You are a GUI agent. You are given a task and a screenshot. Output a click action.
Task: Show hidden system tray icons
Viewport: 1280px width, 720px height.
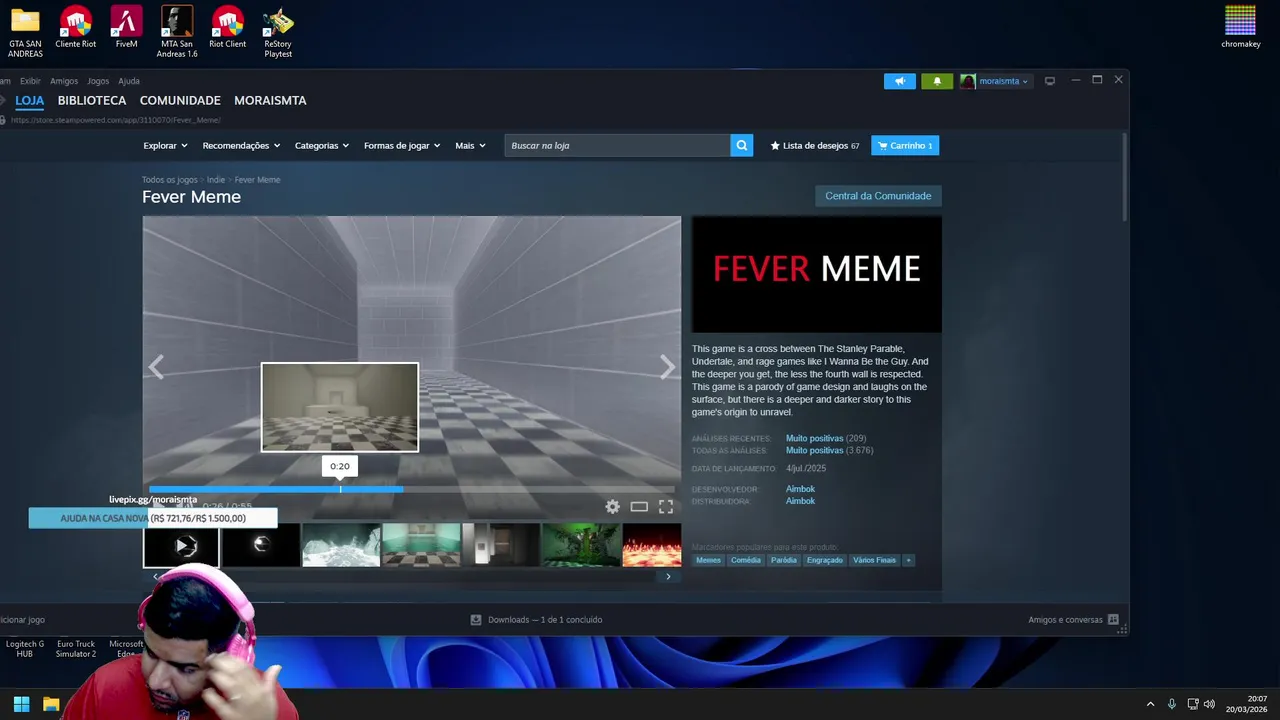pos(1150,704)
